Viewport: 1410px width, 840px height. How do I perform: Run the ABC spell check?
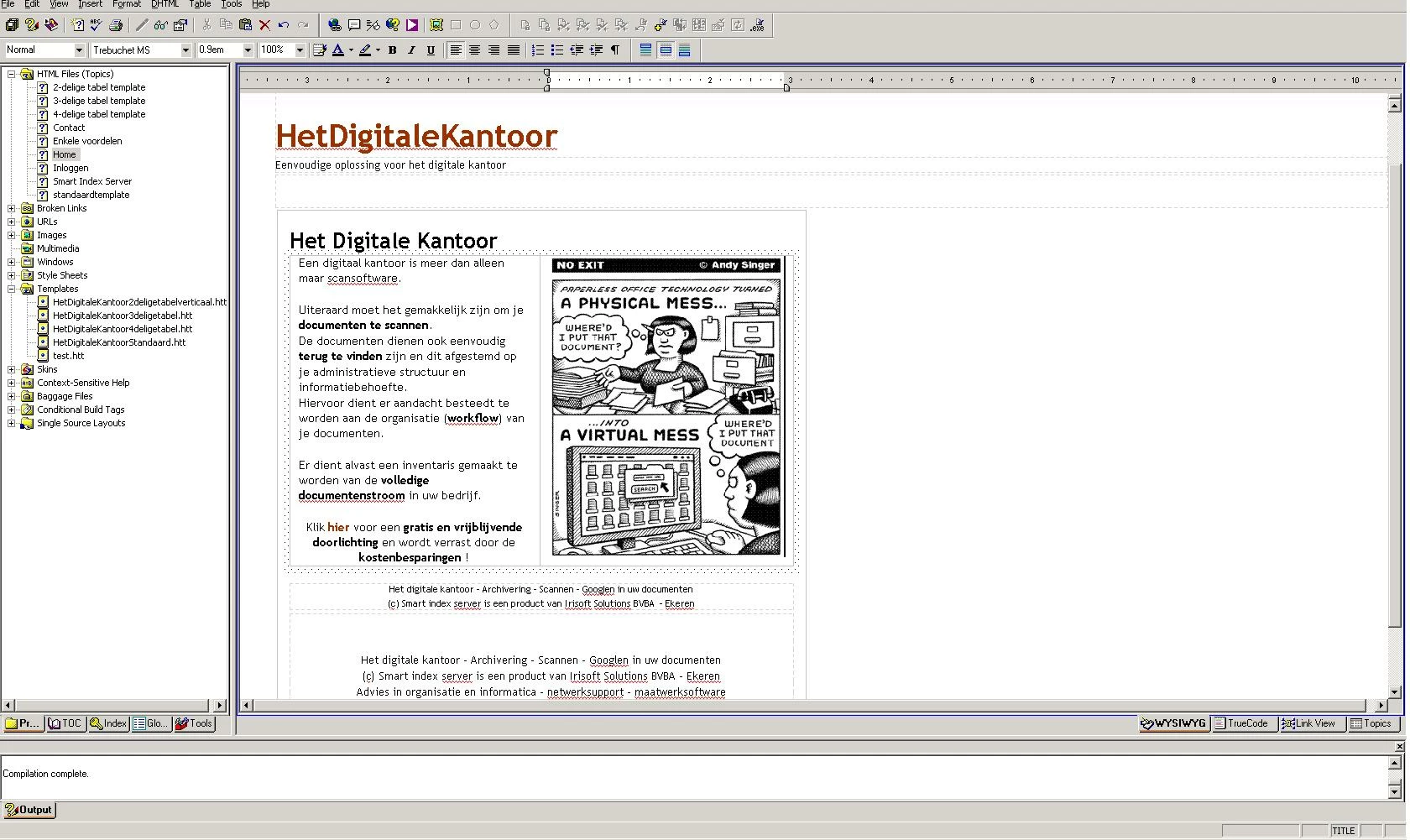pos(96,25)
